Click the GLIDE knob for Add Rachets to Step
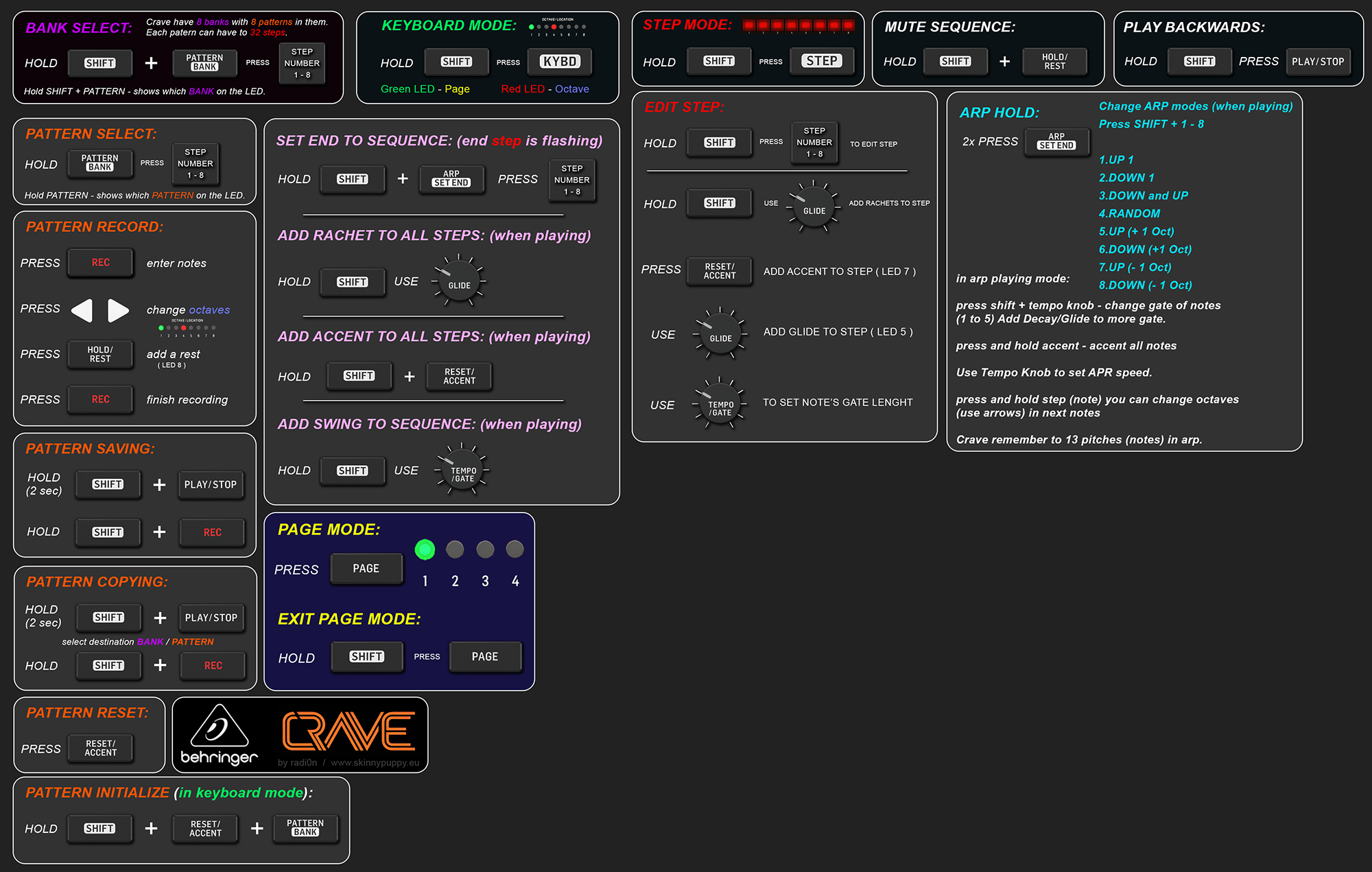The image size is (1372, 872). (x=814, y=208)
